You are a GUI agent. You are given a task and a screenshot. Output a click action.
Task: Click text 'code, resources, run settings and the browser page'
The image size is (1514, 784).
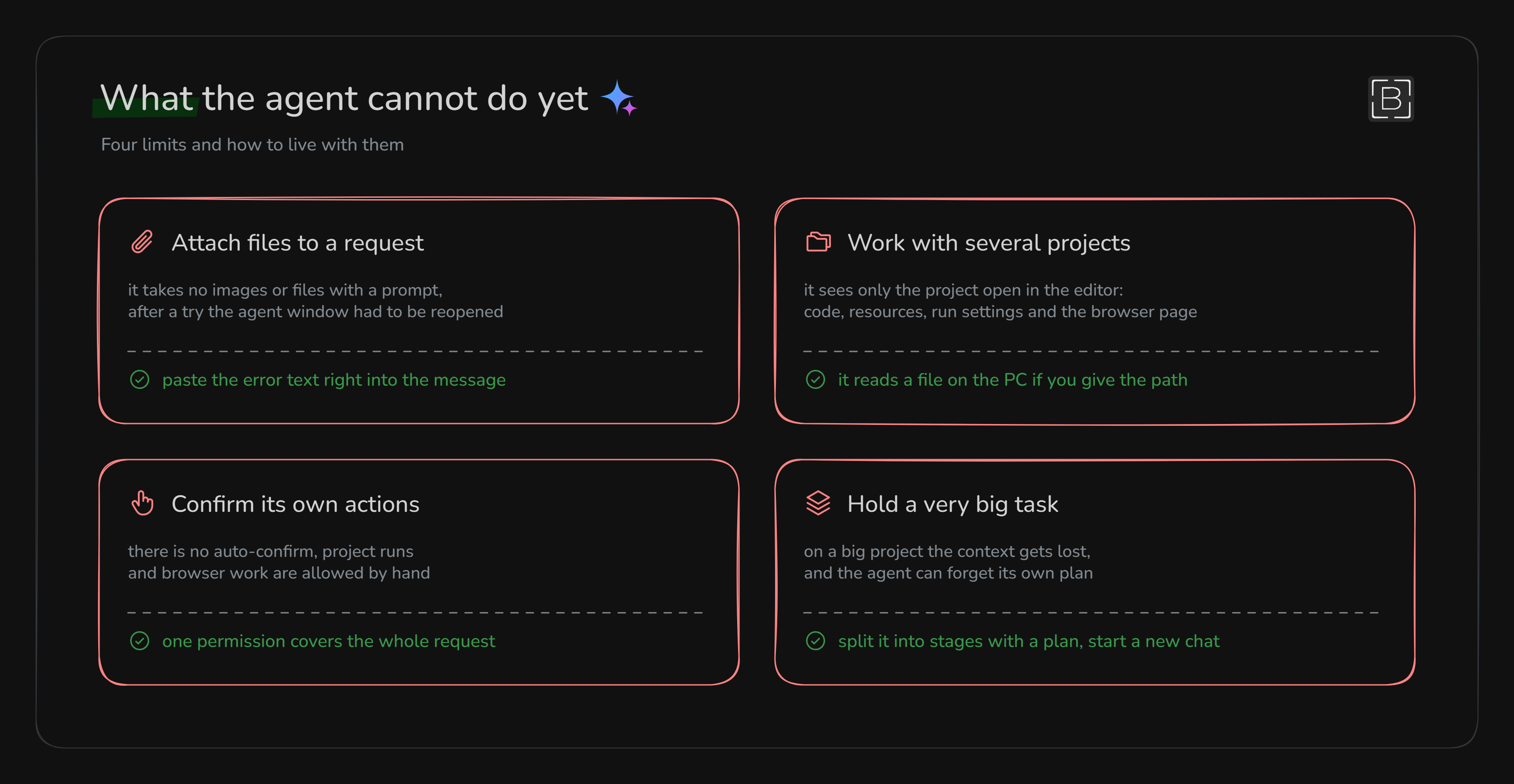[1000, 311]
